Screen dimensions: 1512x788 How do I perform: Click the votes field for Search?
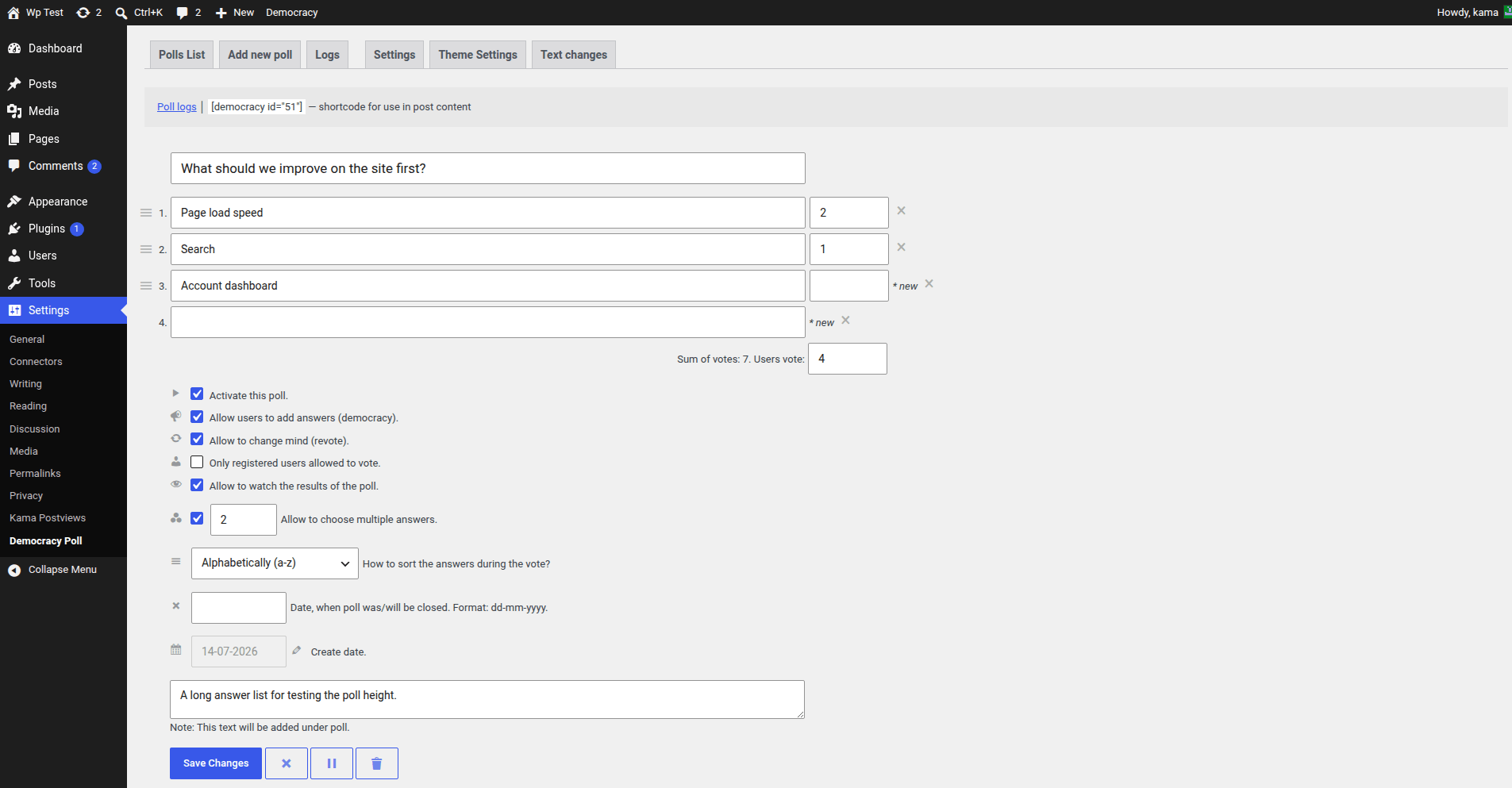pyautogui.click(x=849, y=249)
